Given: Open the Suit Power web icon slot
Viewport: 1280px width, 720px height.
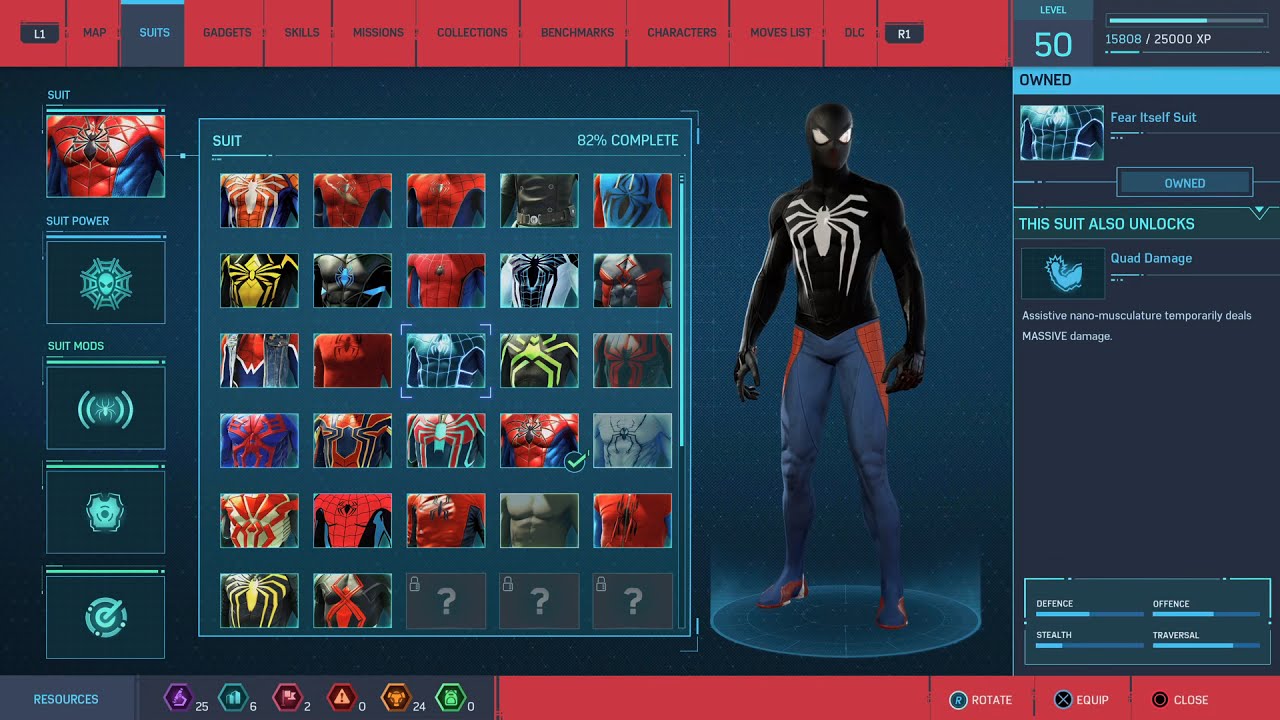Looking at the screenshot, I should coord(105,282).
